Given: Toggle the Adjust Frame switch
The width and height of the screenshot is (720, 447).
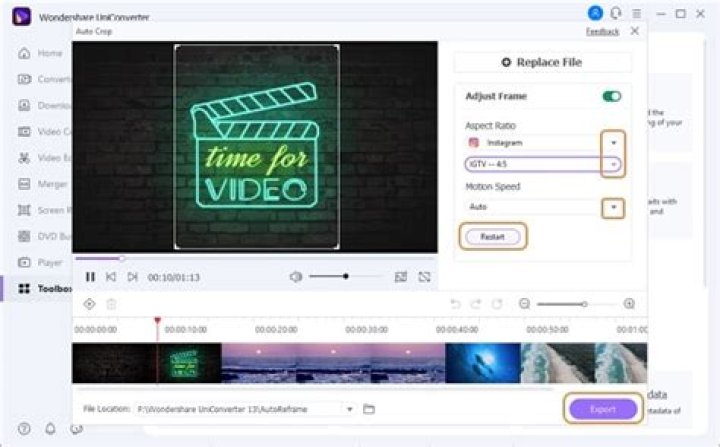Looking at the screenshot, I should [x=612, y=96].
